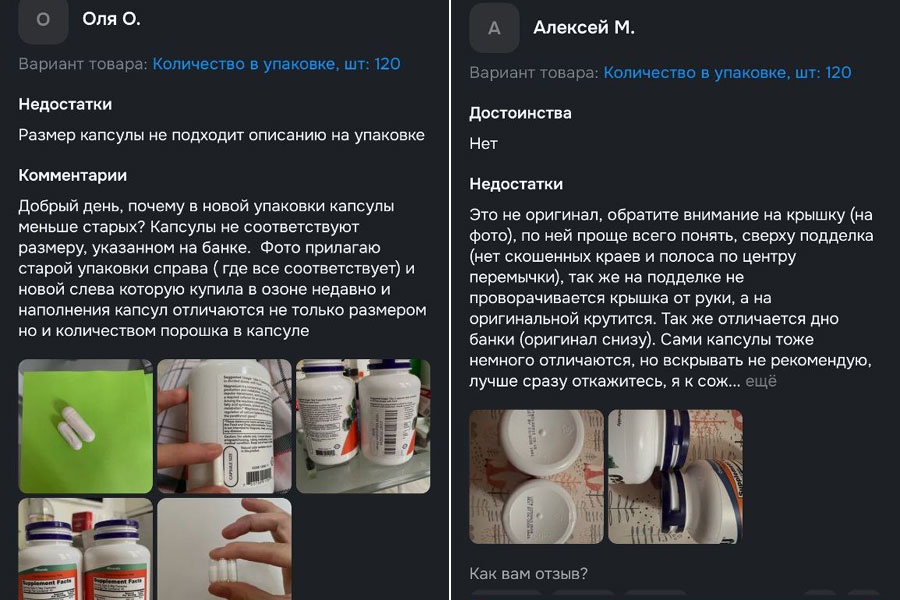Screen dimensions: 900x600
Task: Open photo of bottle bottoms with blue caps
Action: coord(676,477)
